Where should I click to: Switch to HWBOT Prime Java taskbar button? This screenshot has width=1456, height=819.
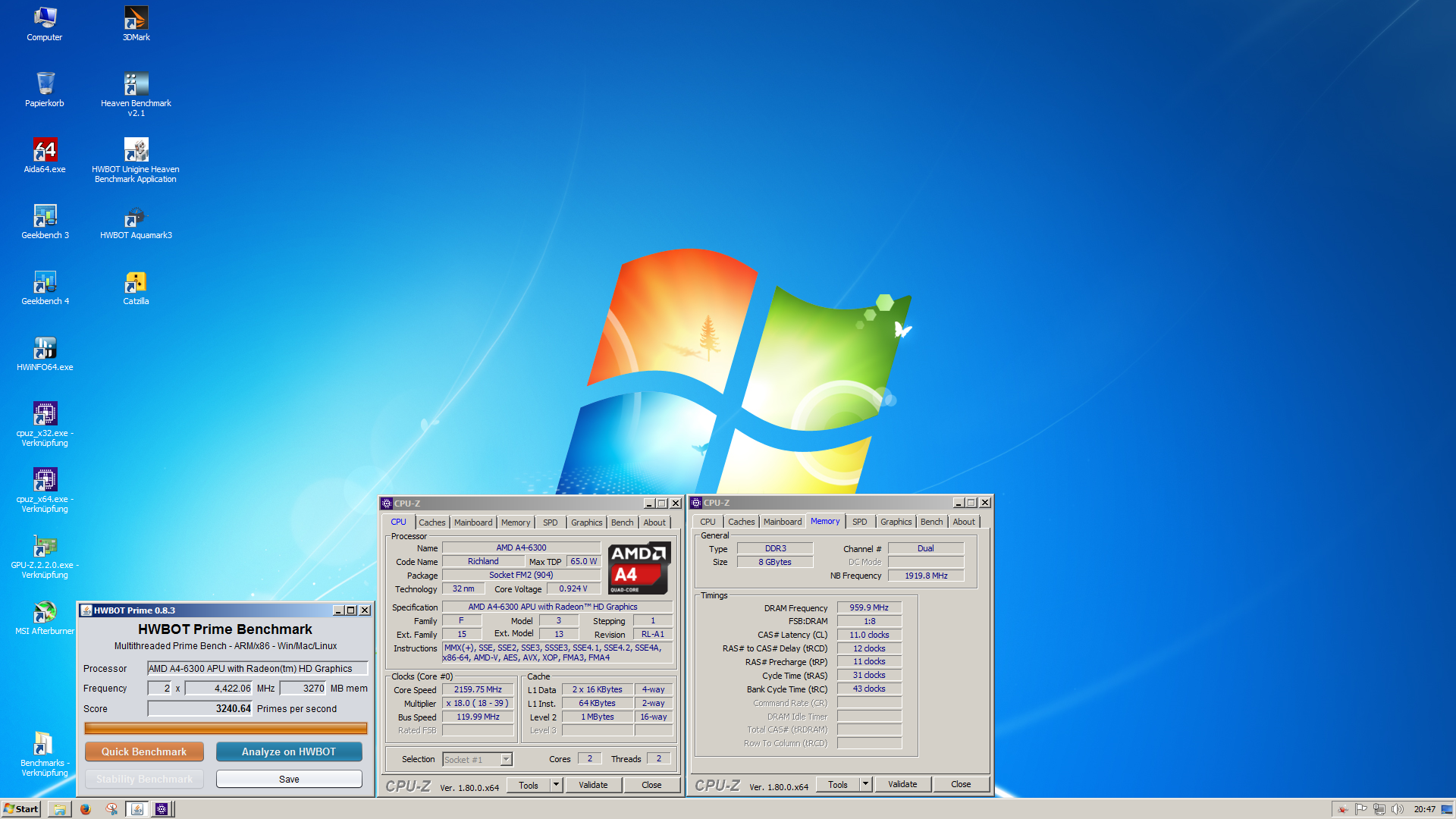point(137,809)
